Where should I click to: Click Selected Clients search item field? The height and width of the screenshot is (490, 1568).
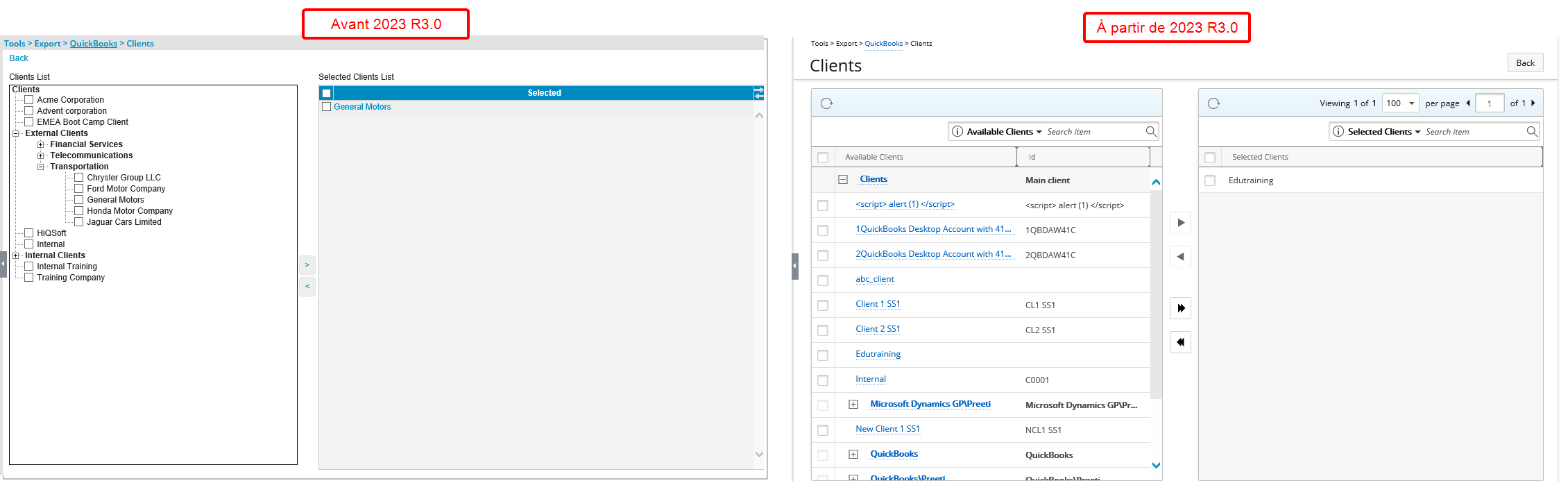tap(1475, 132)
